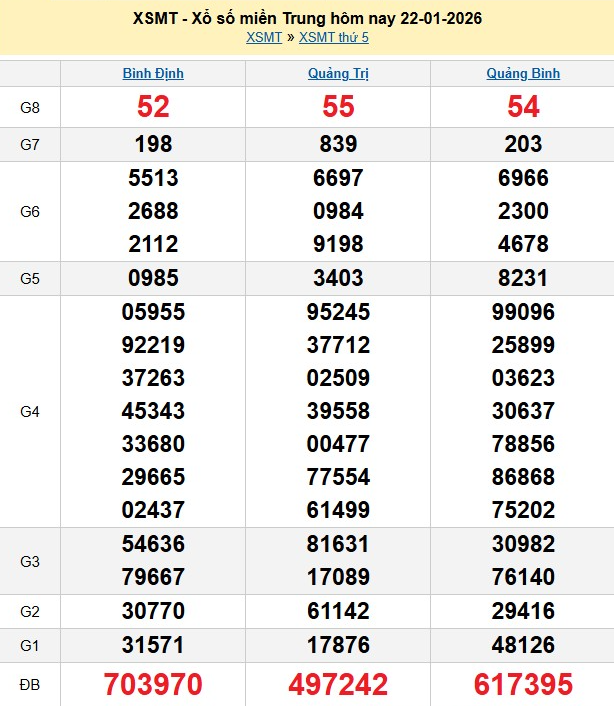
Task: Click the G2 result 61142
Action: 338,611
